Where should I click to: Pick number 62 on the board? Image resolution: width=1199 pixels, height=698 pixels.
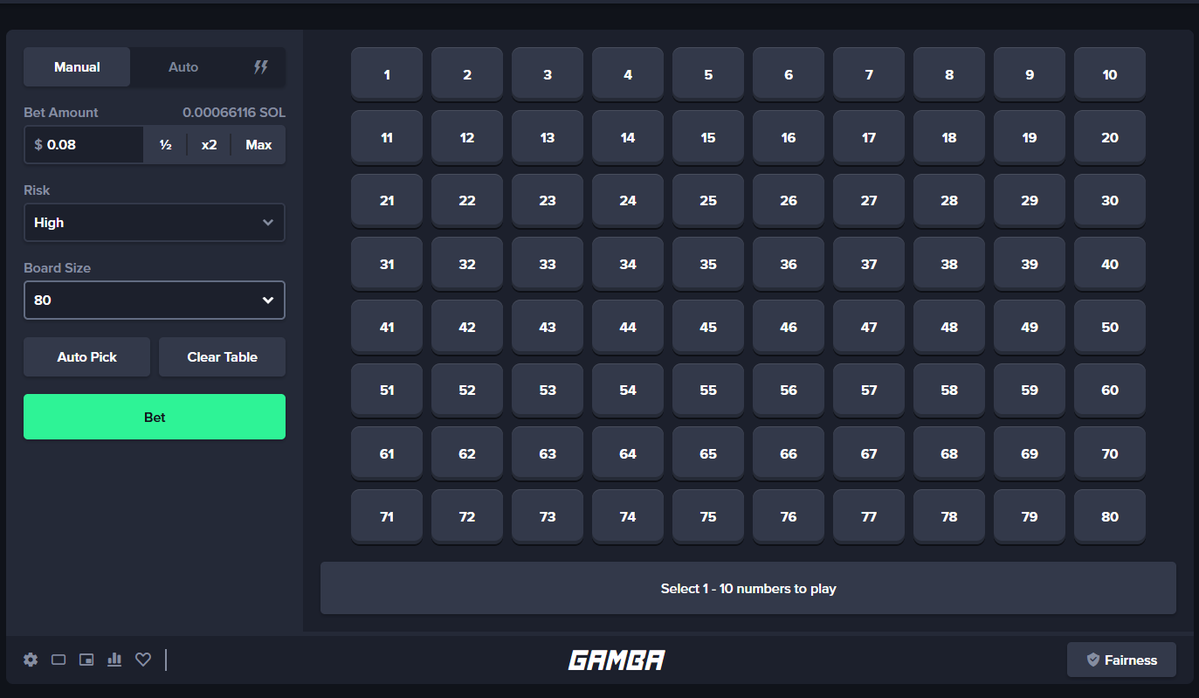[467, 453]
